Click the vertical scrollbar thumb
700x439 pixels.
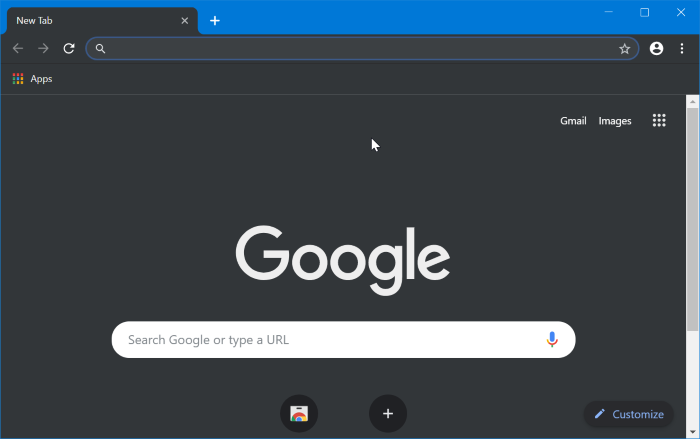tap(692, 219)
